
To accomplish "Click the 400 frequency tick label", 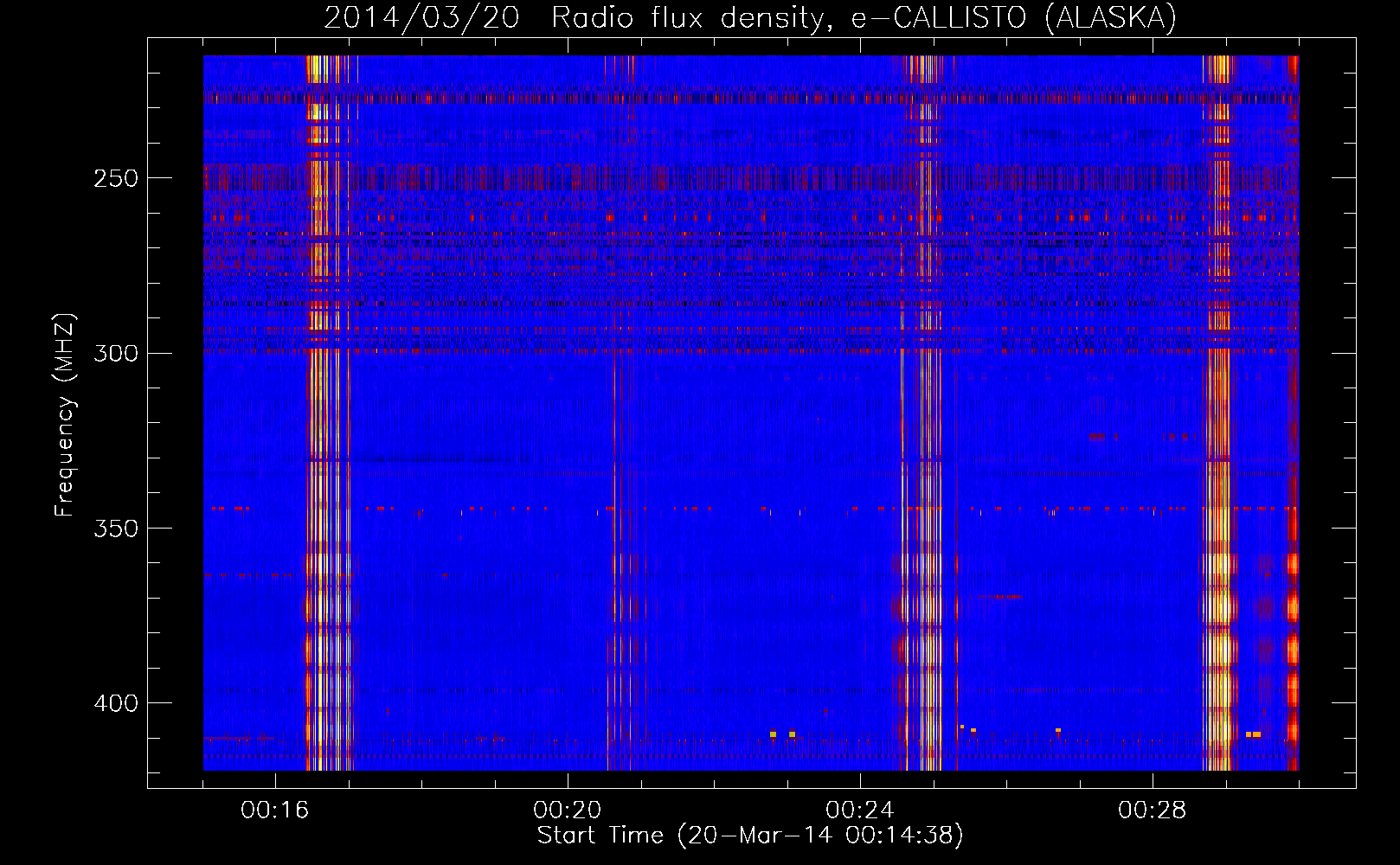I will (115, 703).
